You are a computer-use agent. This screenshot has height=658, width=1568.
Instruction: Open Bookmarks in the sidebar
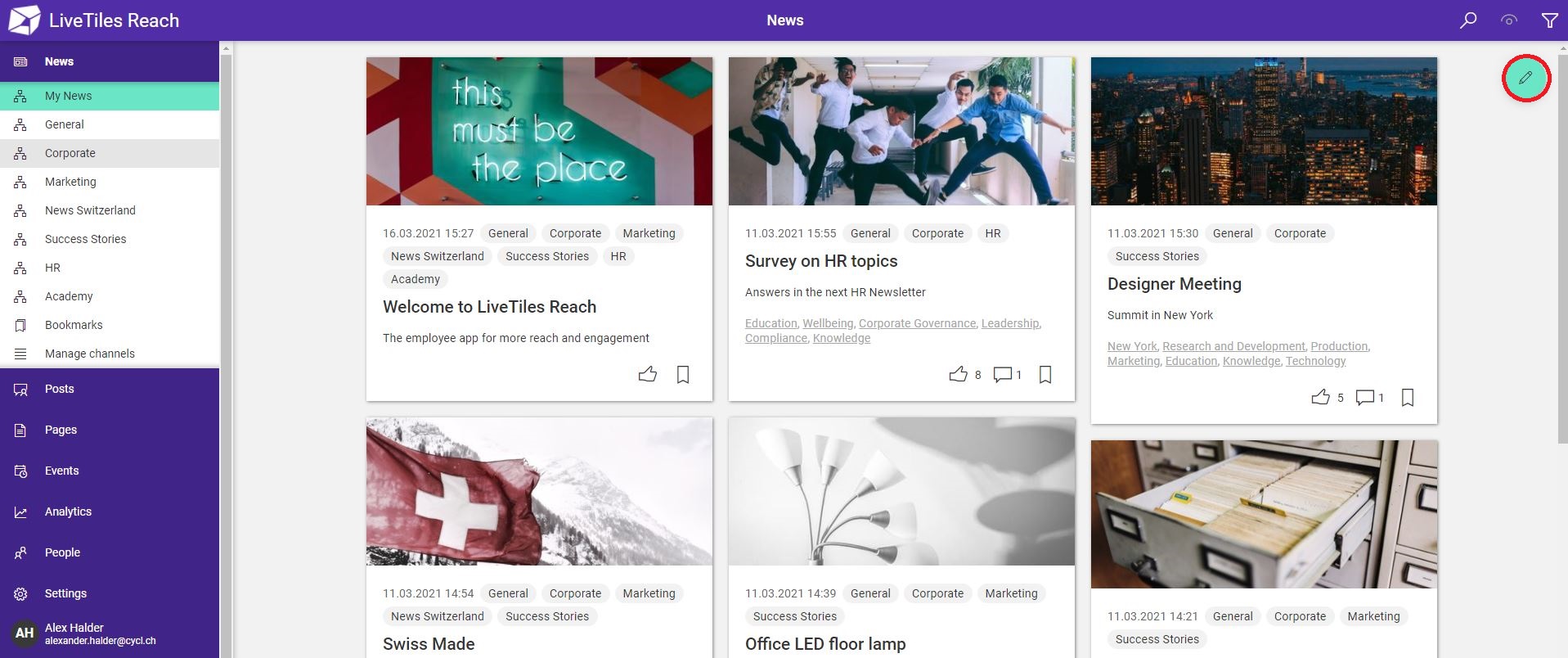[110, 325]
